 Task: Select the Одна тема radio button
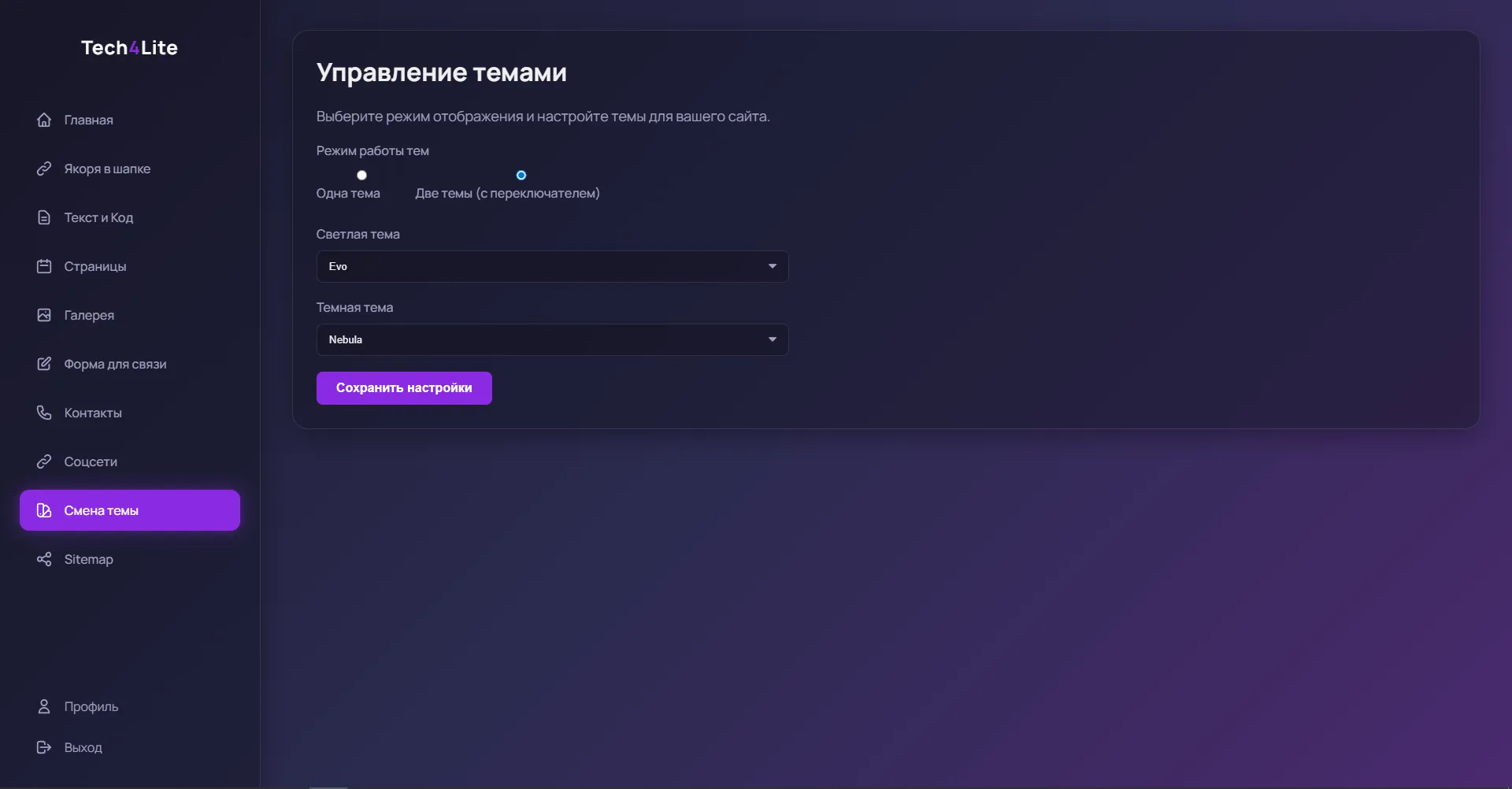pyautogui.click(x=361, y=175)
